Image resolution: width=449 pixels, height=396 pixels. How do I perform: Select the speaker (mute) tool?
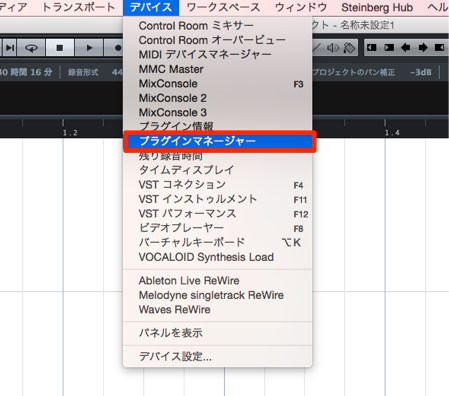[333, 48]
